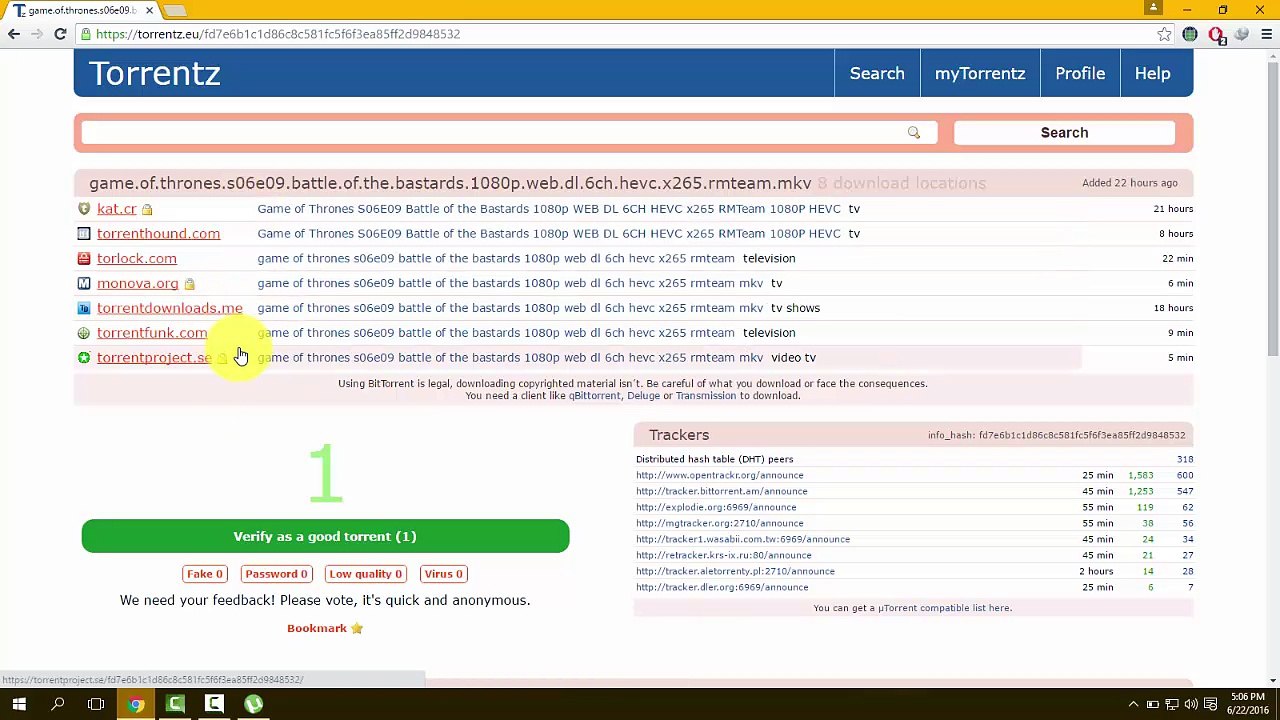Open Task View on the taskbar
This screenshot has height=720, width=1280.
(x=96, y=704)
